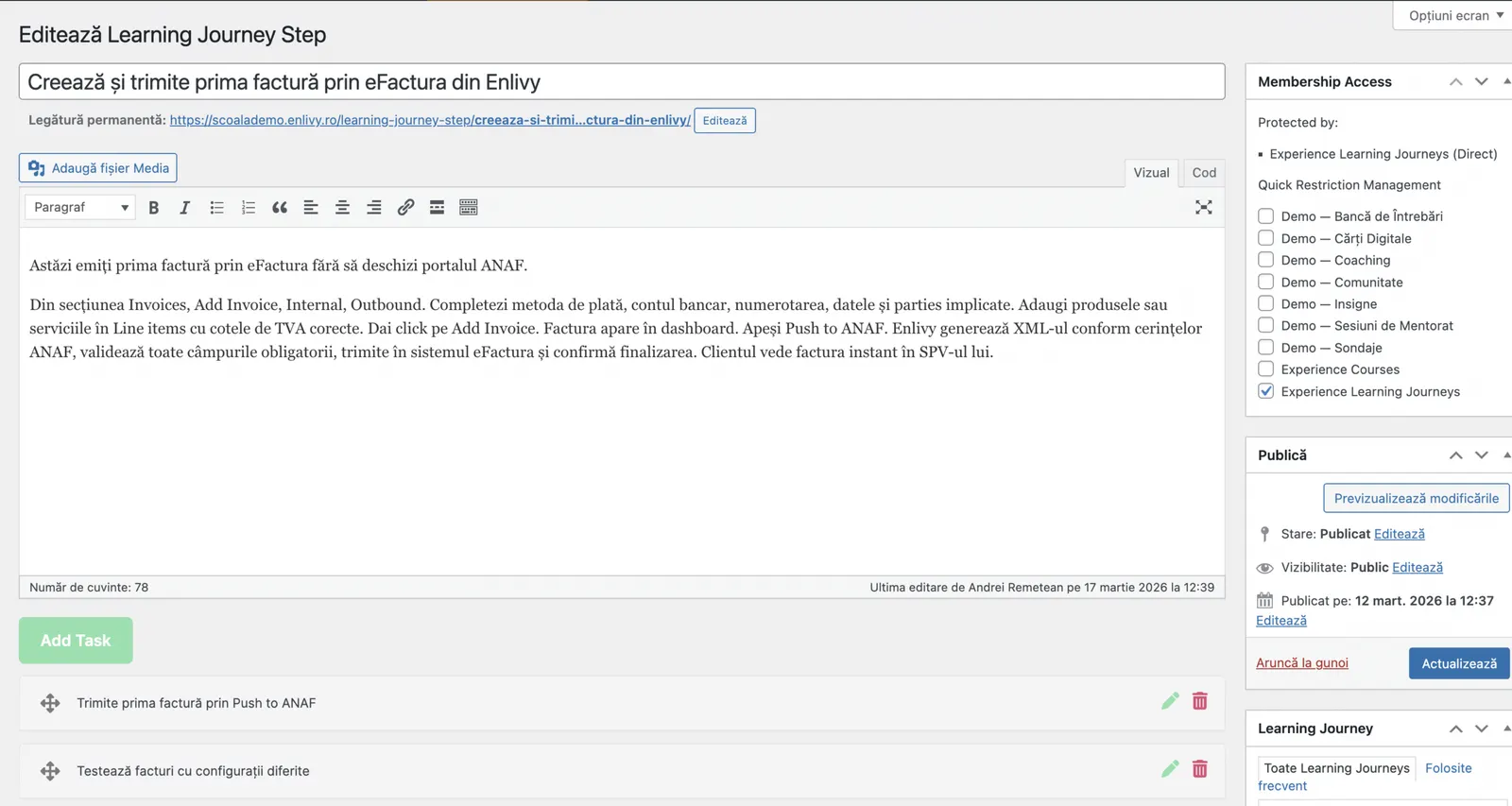This screenshot has width=1512, height=806.
Task: Move Publică panel down with chevron
Action: [1482, 455]
